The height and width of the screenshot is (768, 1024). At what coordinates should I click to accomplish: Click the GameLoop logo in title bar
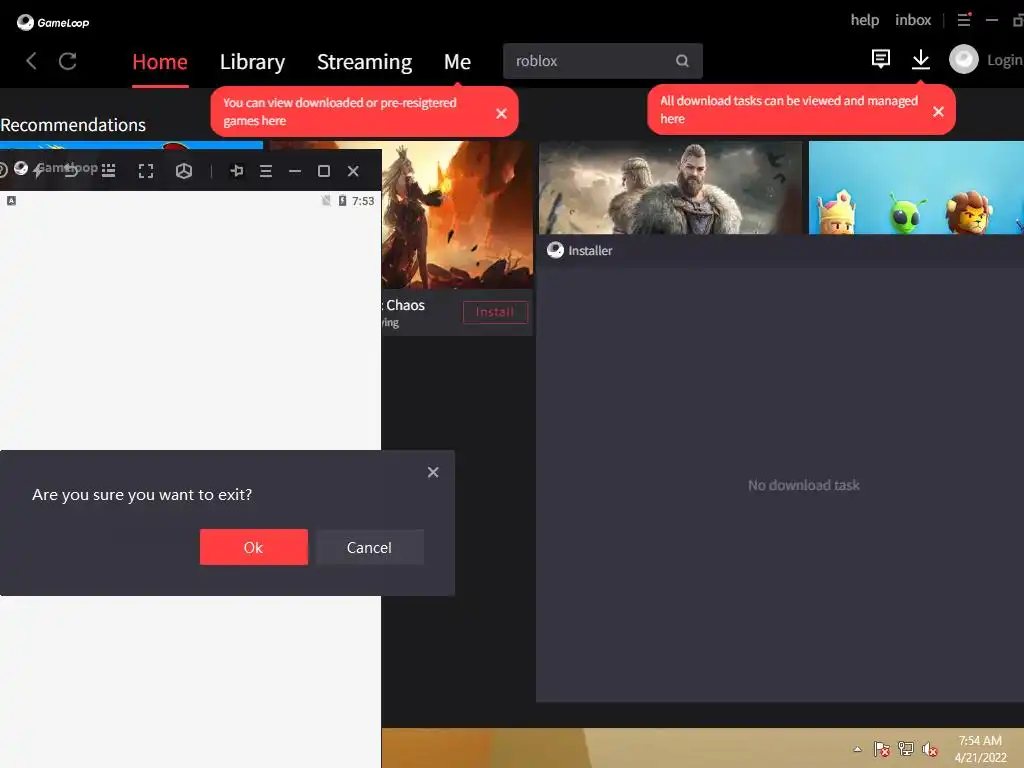tap(53, 22)
